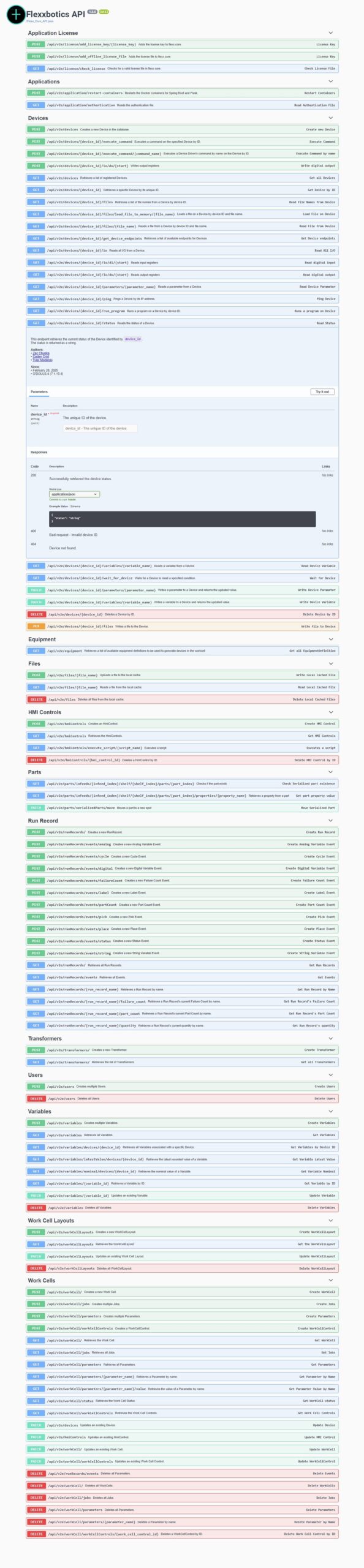Expand the Create new Device operation

pyautogui.click(x=182, y=129)
